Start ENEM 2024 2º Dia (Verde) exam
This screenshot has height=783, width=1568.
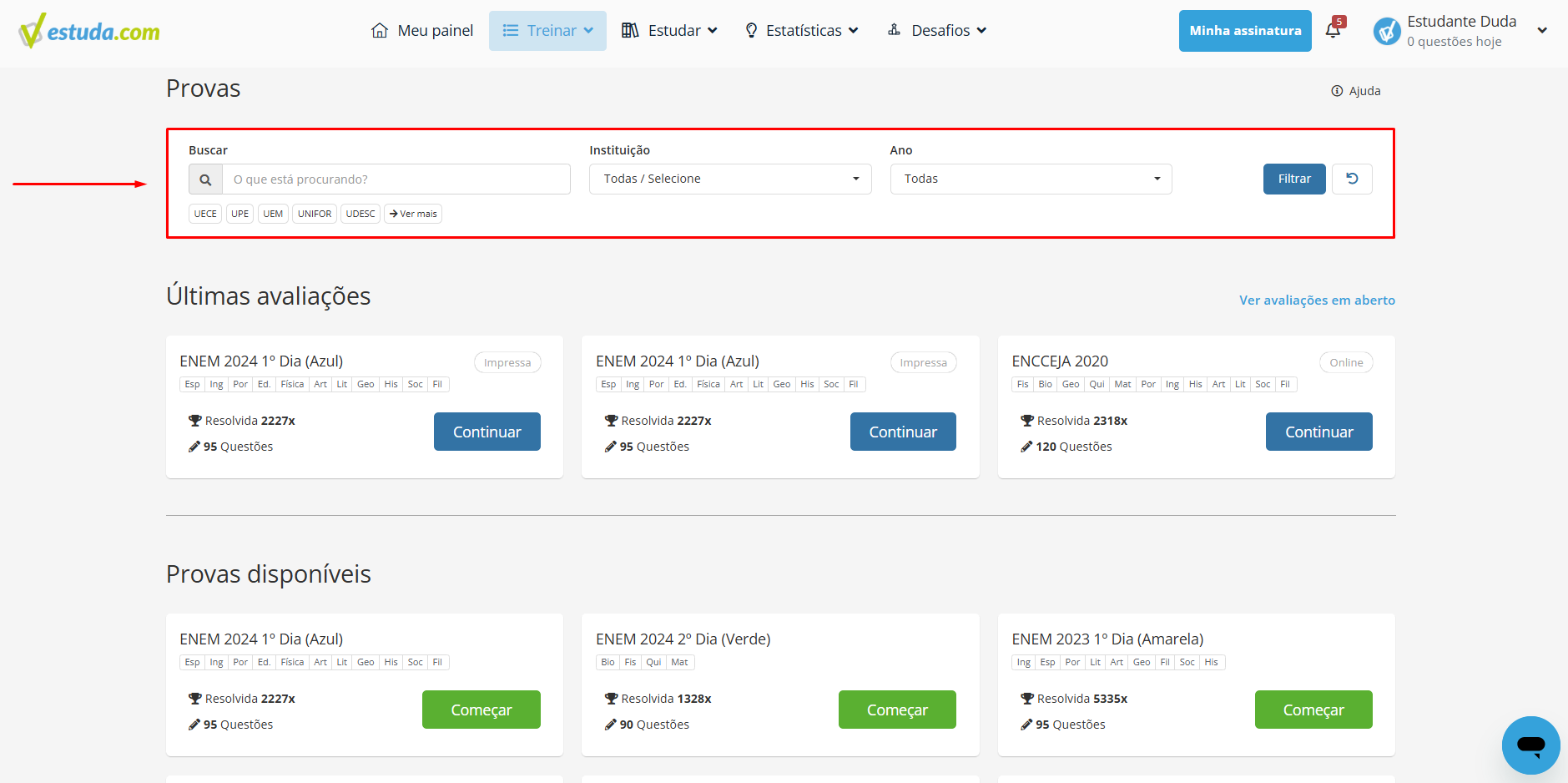point(897,710)
